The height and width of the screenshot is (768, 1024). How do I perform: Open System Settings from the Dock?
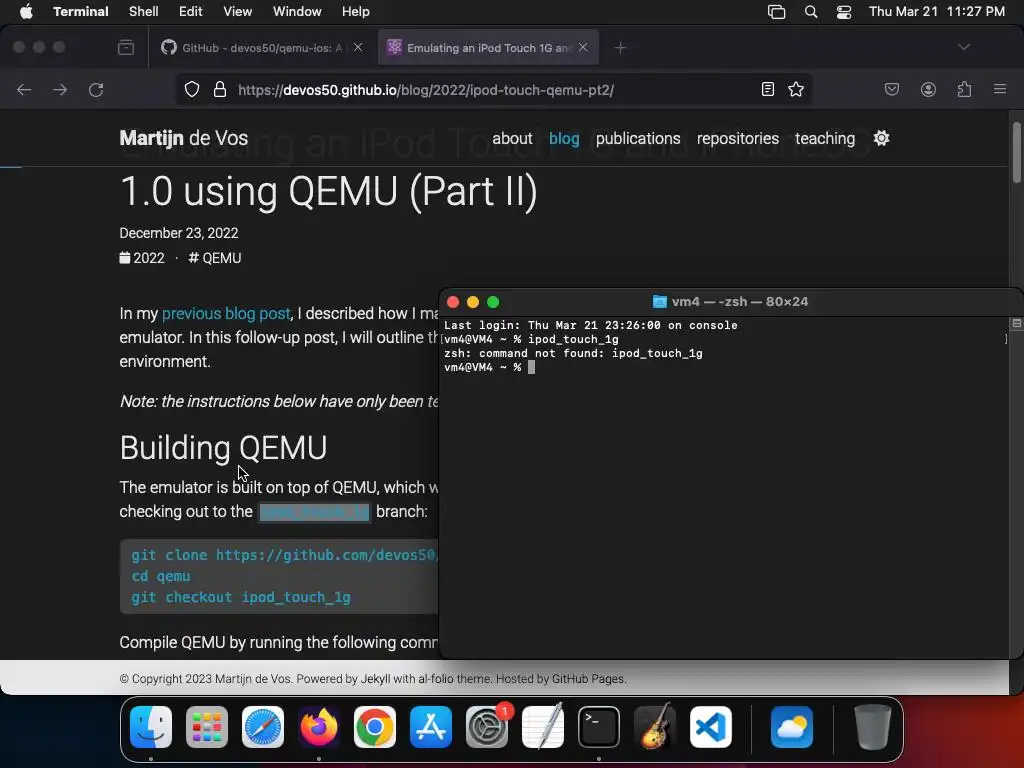(x=487, y=727)
